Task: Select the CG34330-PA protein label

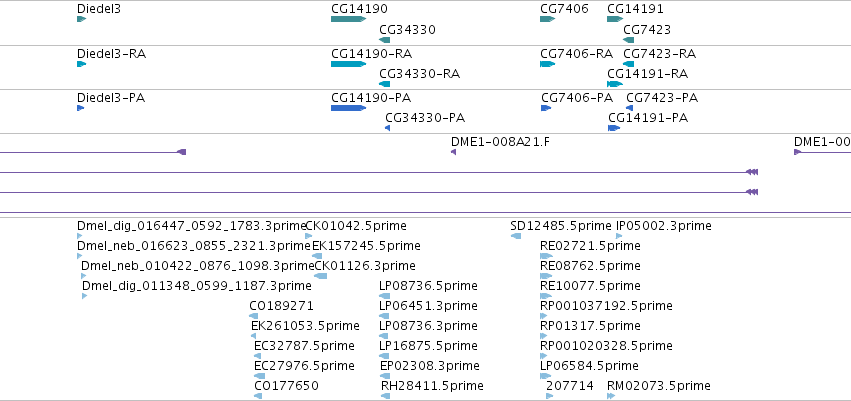Action: click(425, 118)
